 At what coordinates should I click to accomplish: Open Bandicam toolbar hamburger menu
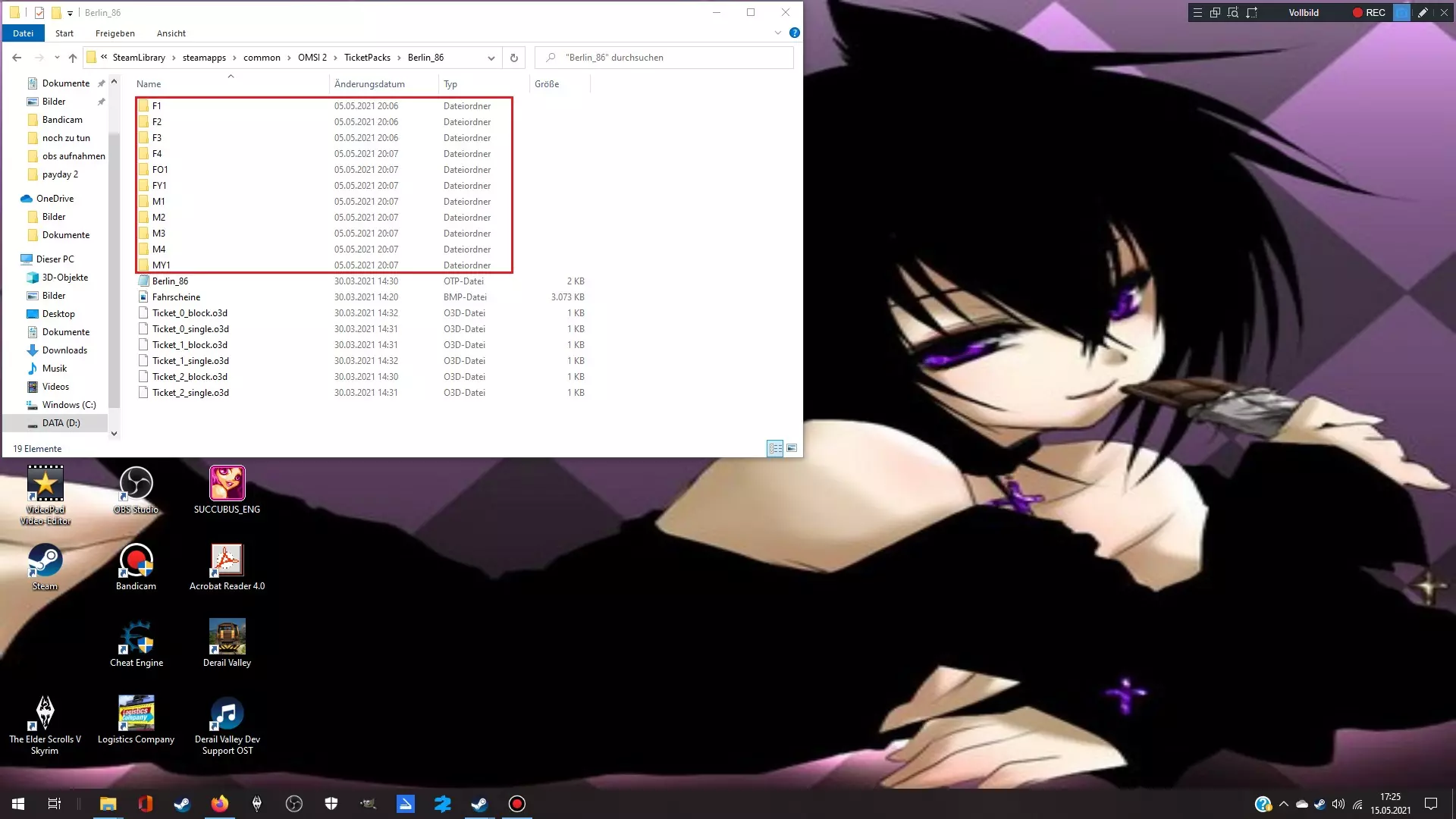(1197, 12)
